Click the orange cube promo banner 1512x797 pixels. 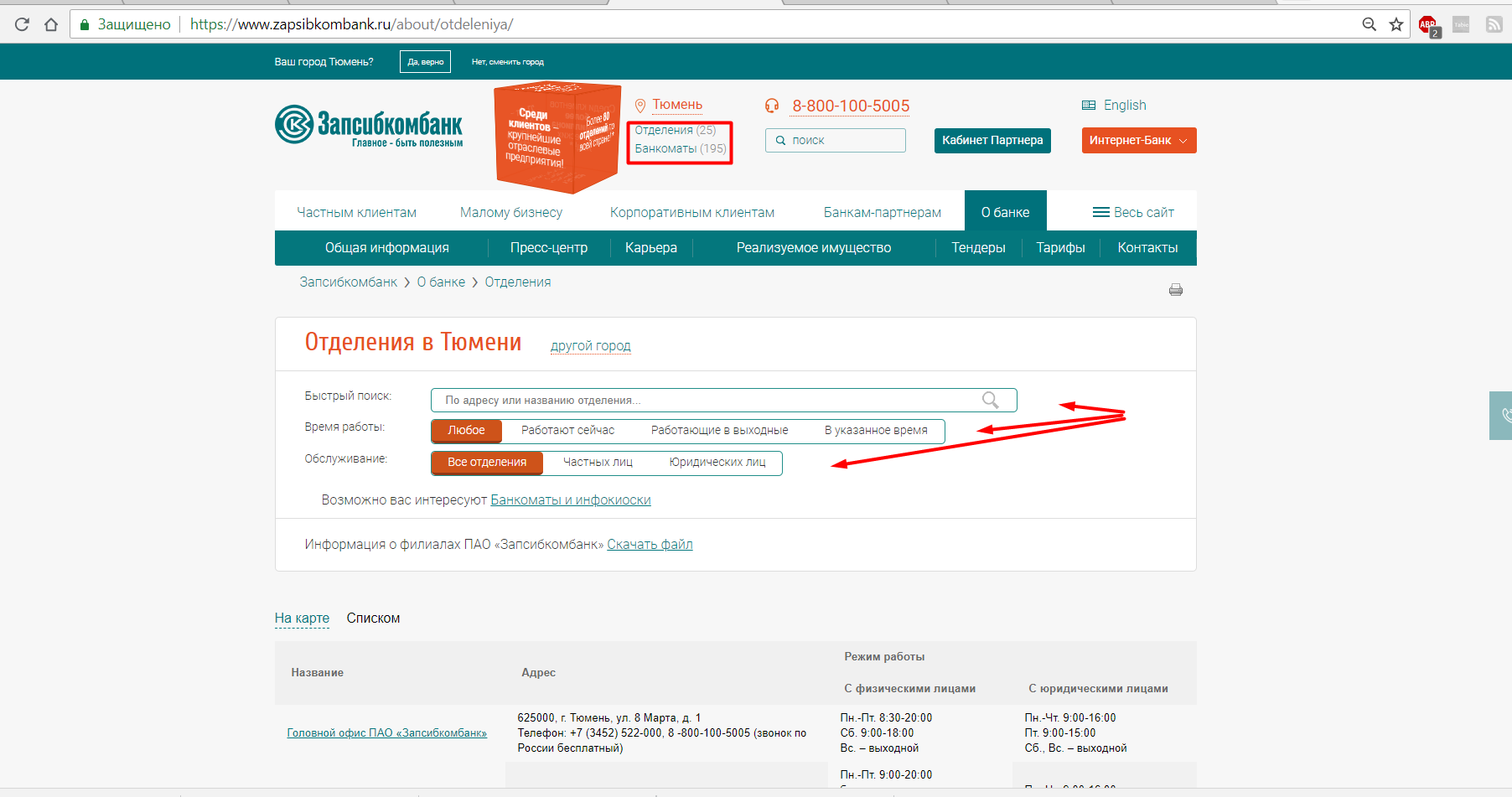click(x=557, y=136)
